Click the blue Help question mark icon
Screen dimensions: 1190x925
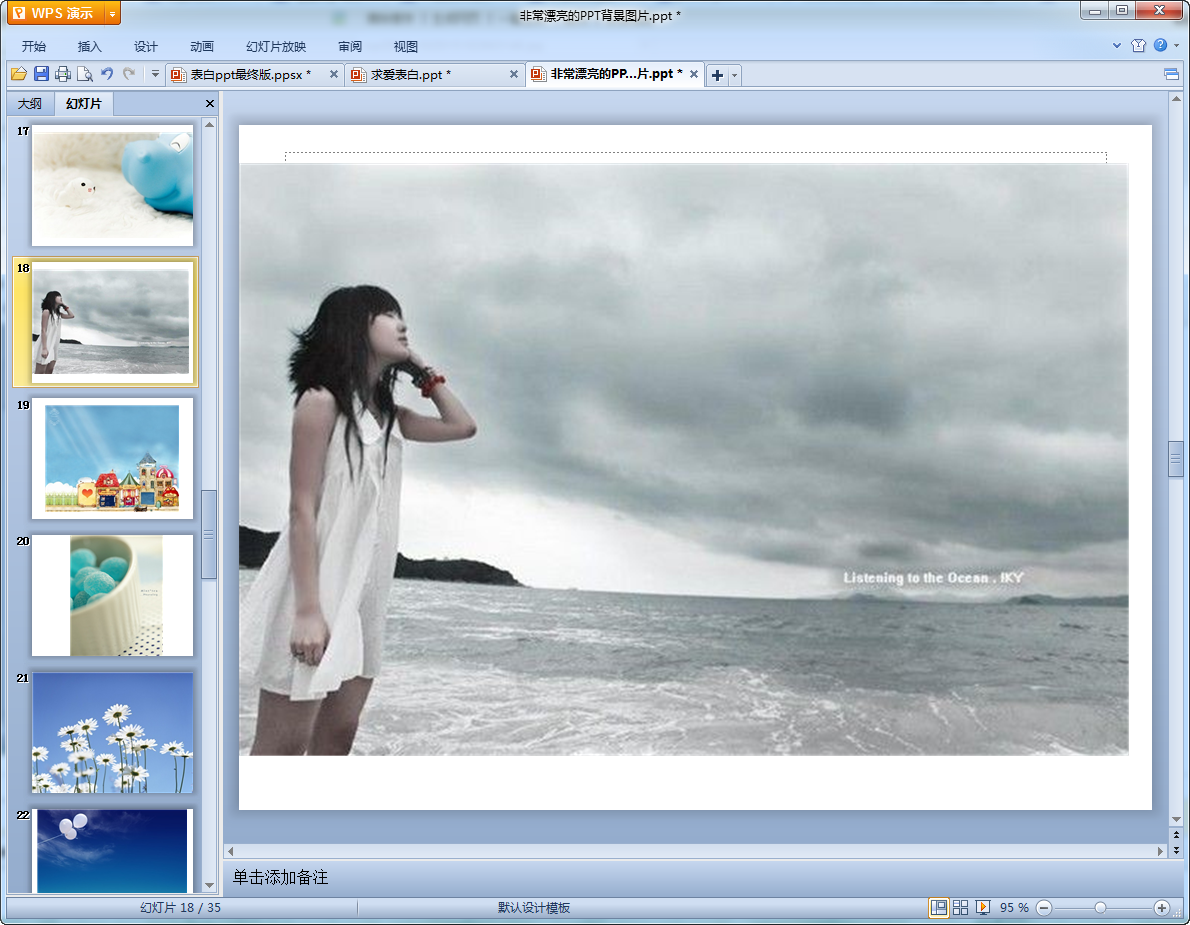click(x=1160, y=46)
